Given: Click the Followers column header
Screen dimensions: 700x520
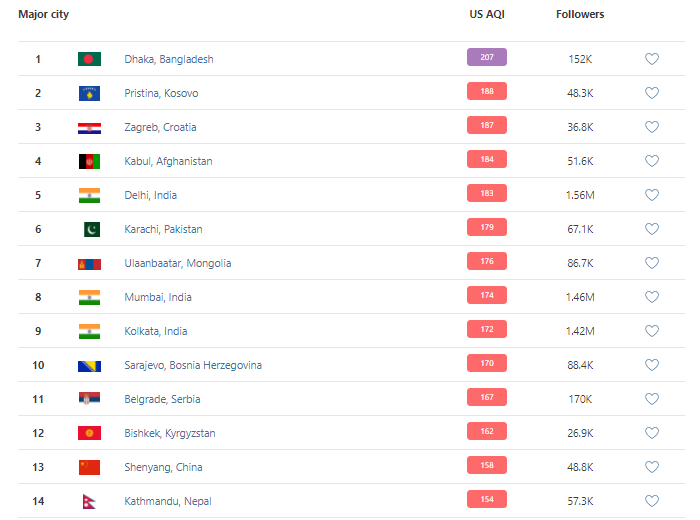Looking at the screenshot, I should coord(580,15).
